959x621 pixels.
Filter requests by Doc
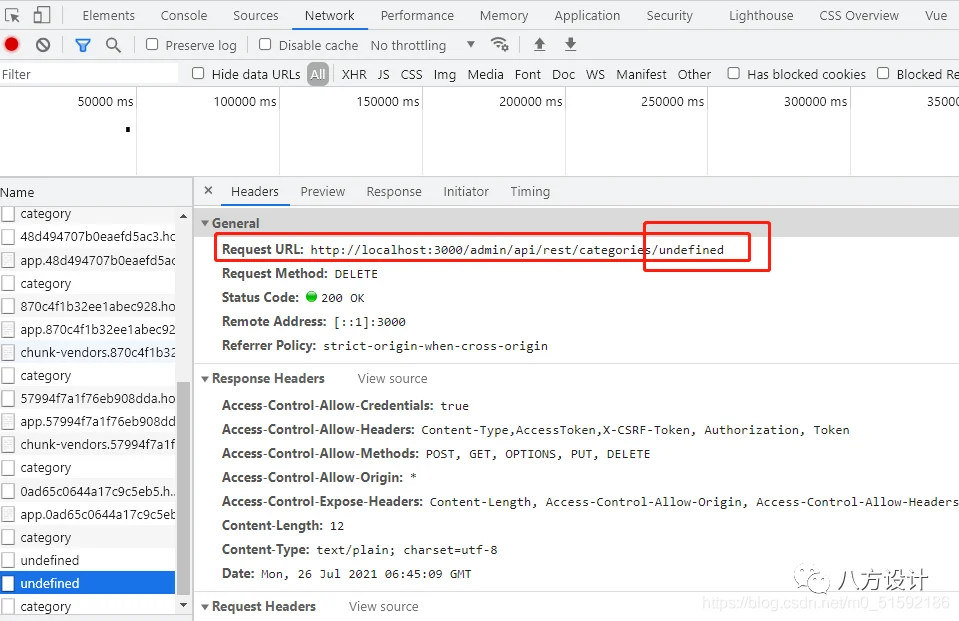tap(563, 74)
